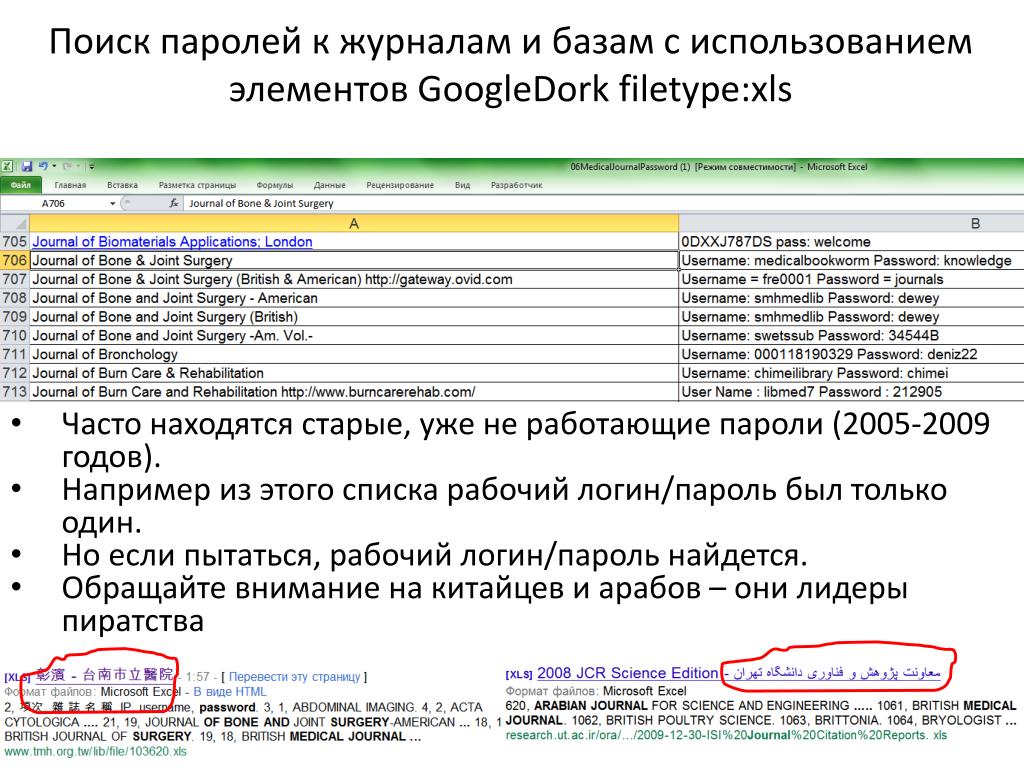Select row header 713

tap(14, 392)
